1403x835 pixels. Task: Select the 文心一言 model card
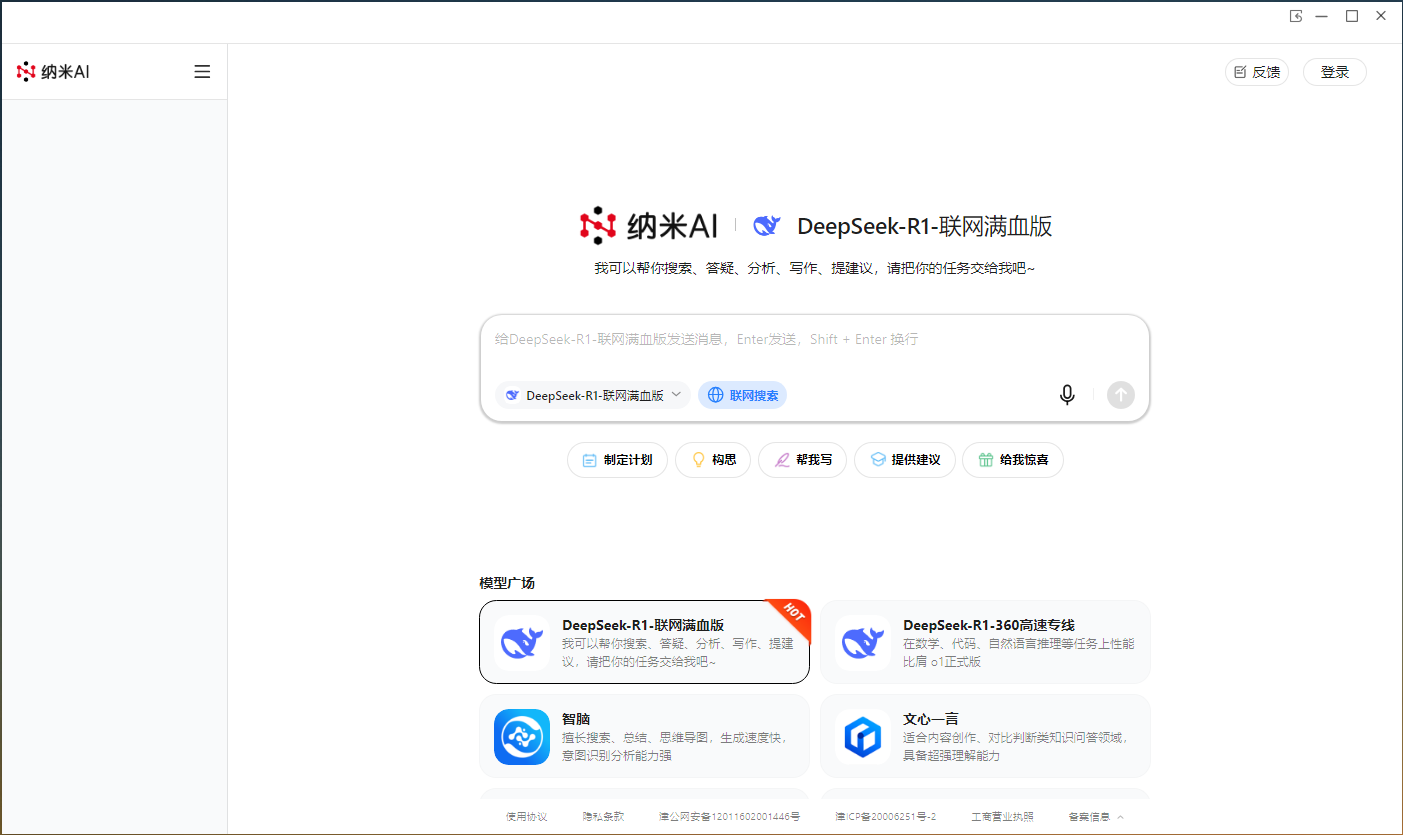tap(986, 736)
